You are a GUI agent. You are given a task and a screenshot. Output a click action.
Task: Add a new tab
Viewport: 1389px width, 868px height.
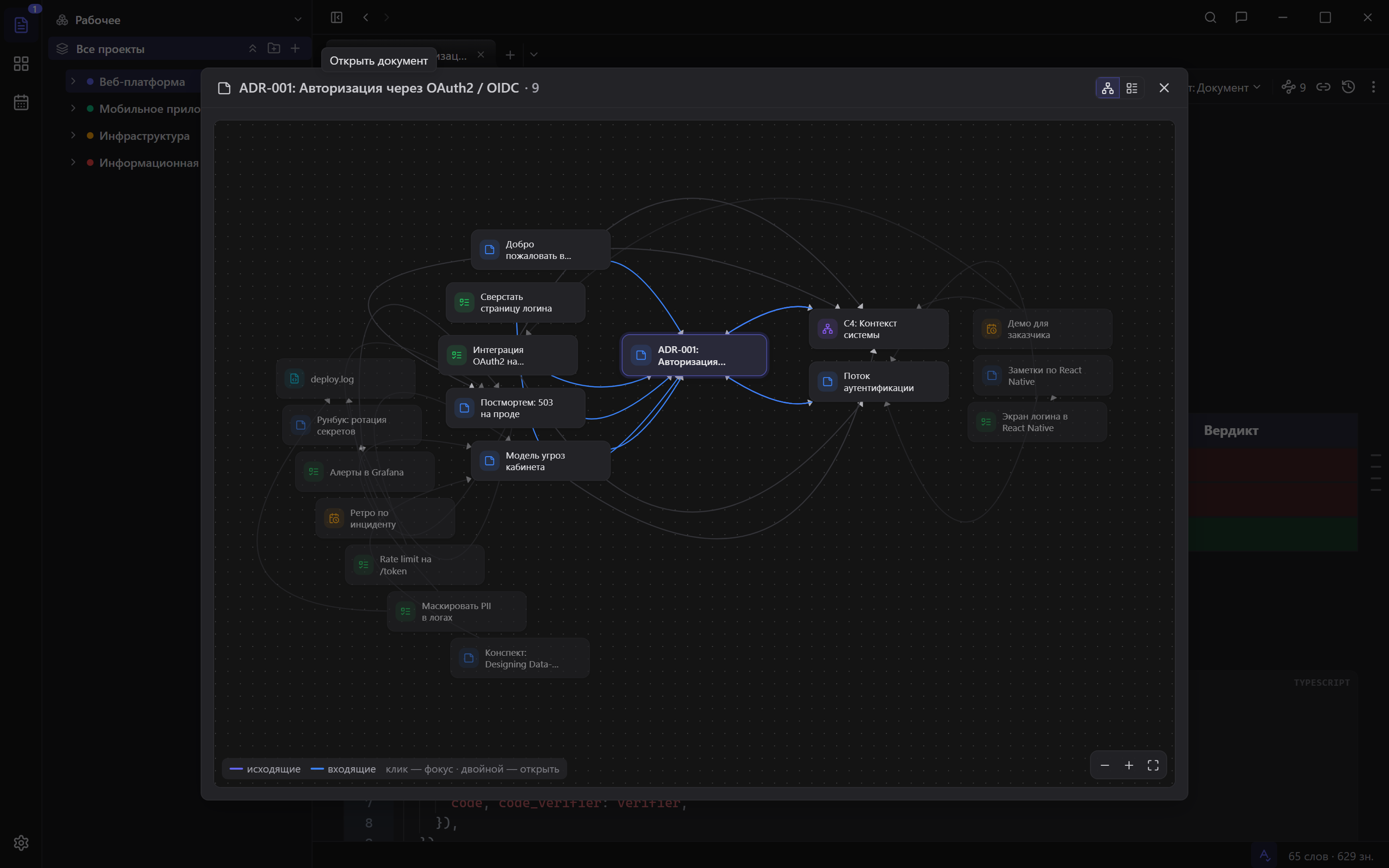coord(510,55)
